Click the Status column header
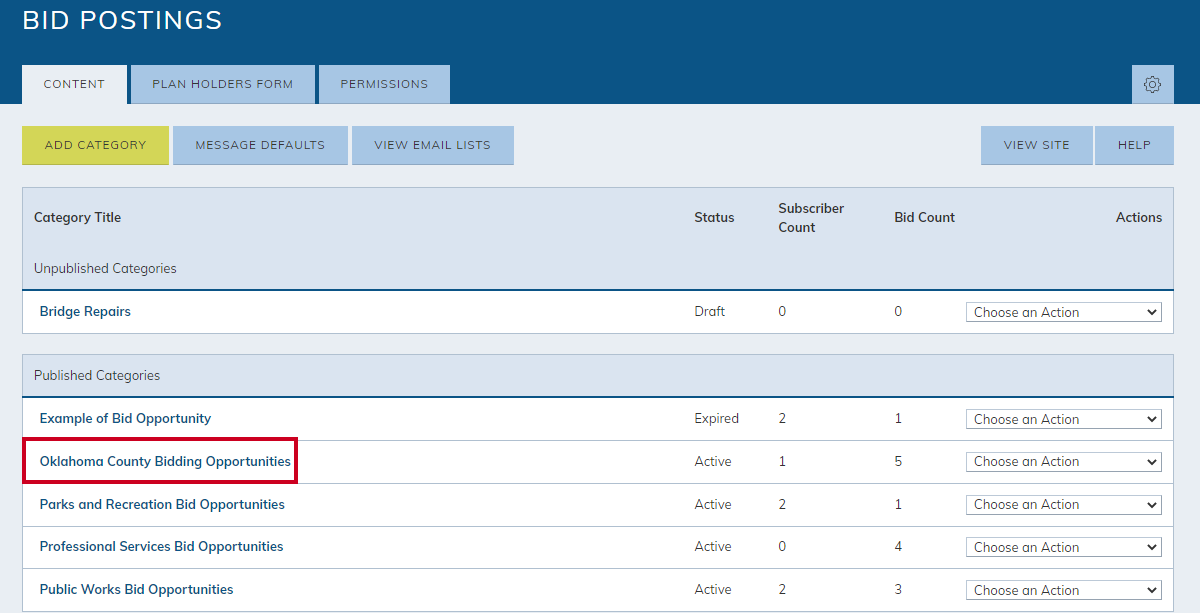 (x=714, y=218)
